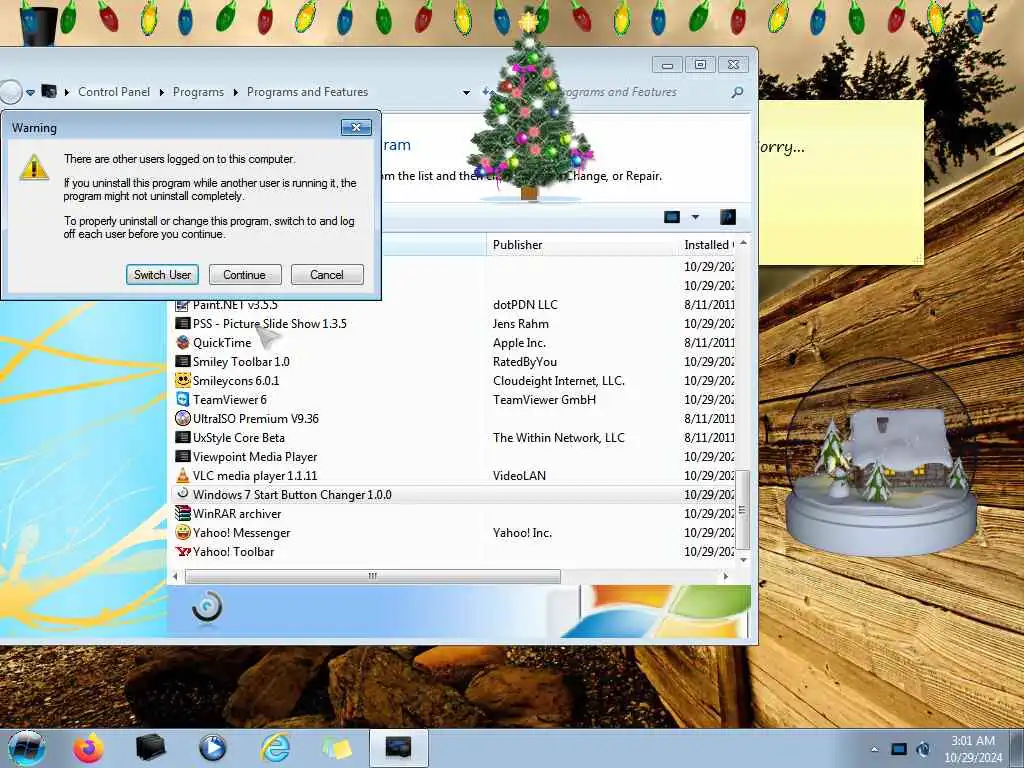The width and height of the screenshot is (1024, 768).
Task: Select the WinRAR archiver icon
Action: (x=182, y=513)
